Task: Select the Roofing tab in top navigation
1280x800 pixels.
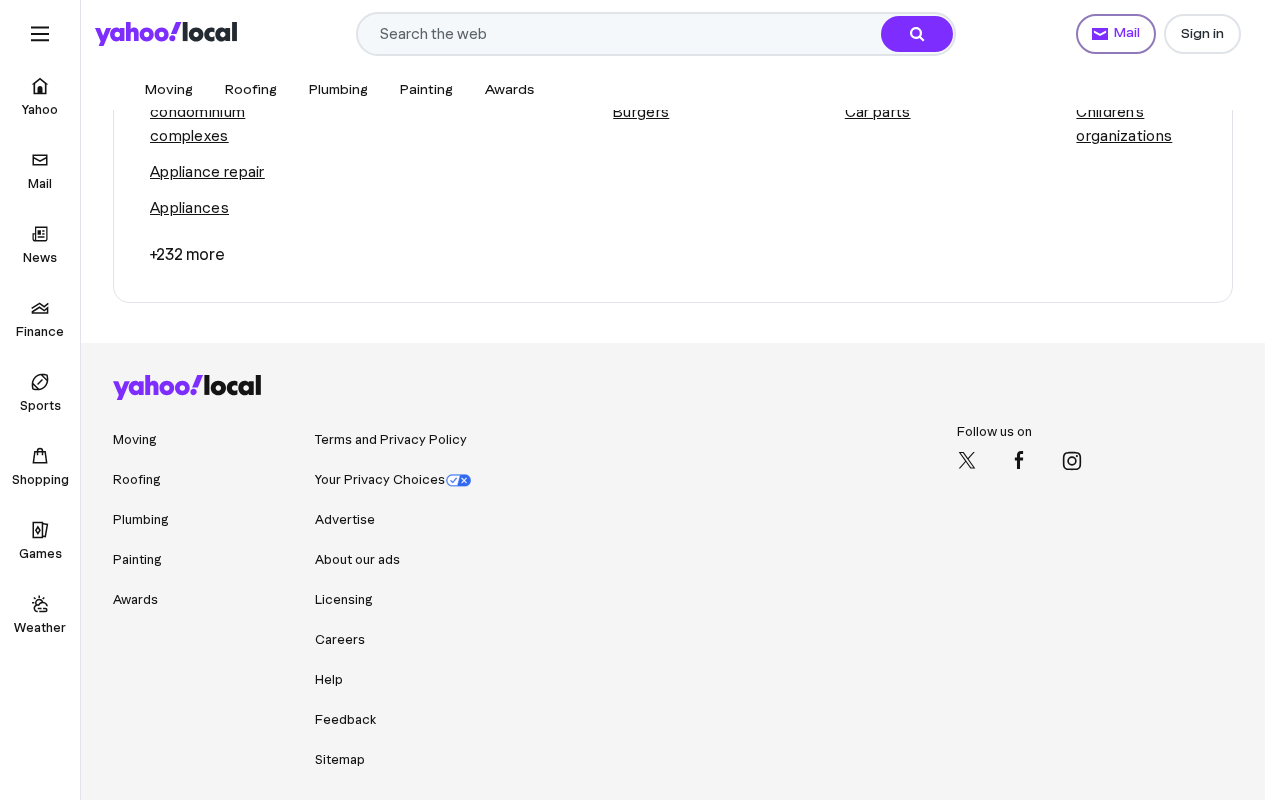Action: point(251,89)
